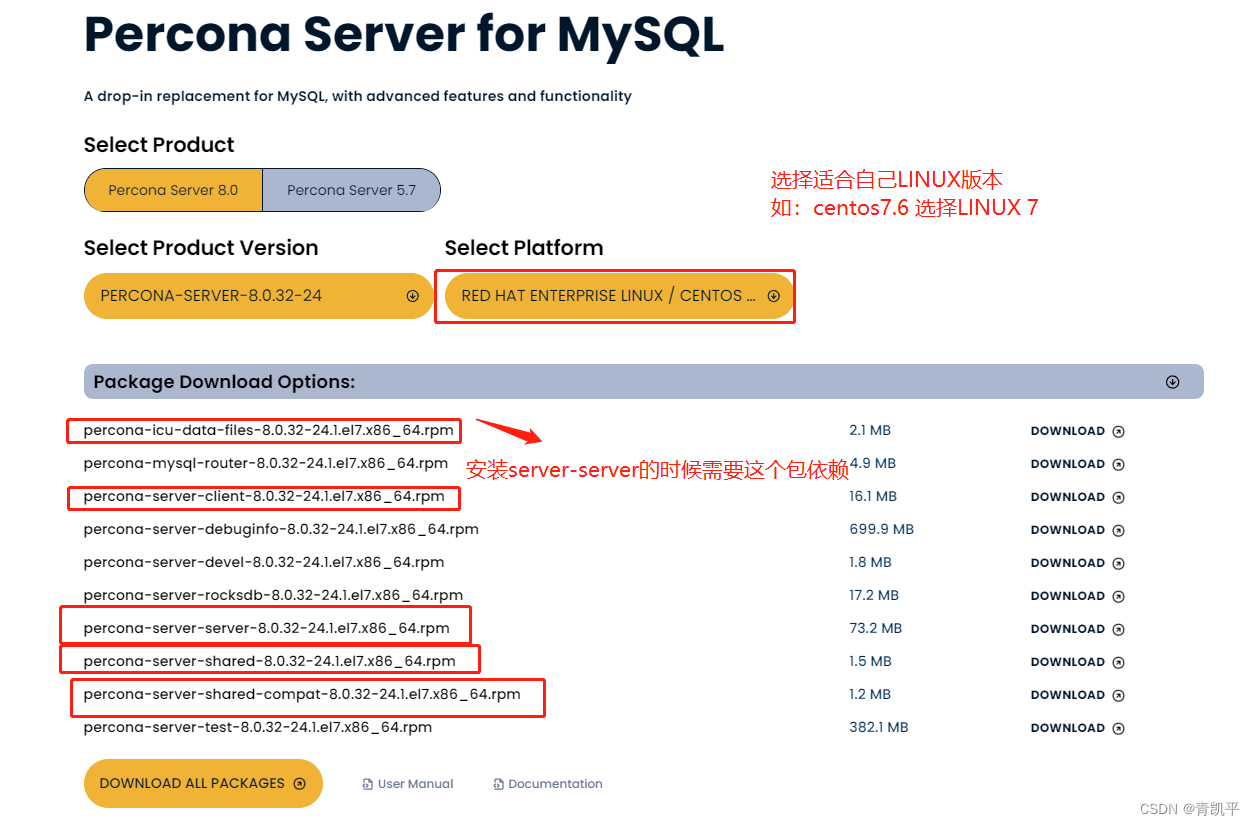Image resolution: width=1255 pixels, height=825 pixels.
Task: Click the download icon for percona-server-server package
Action: (1119, 628)
